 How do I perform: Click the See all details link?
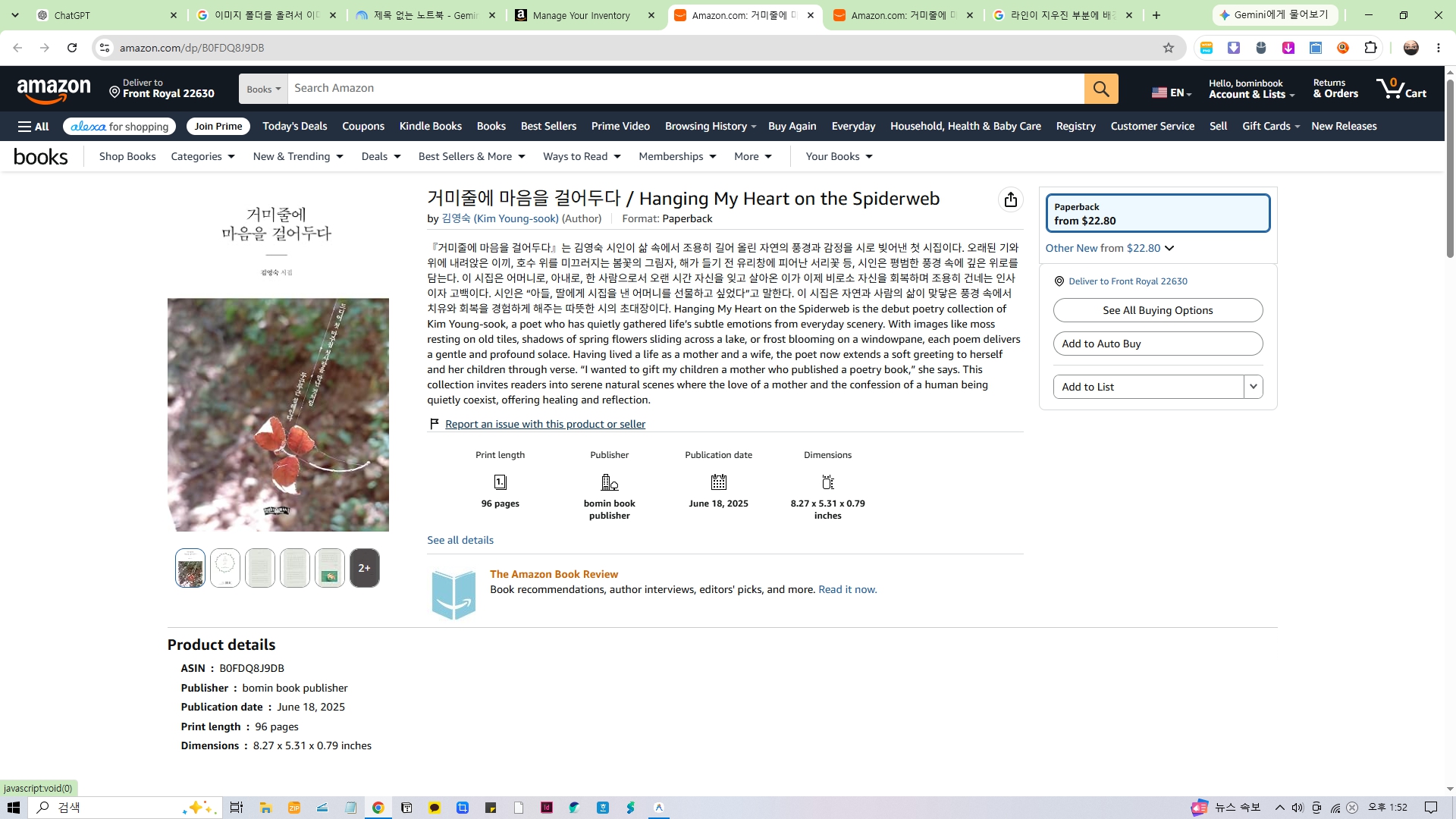point(460,540)
